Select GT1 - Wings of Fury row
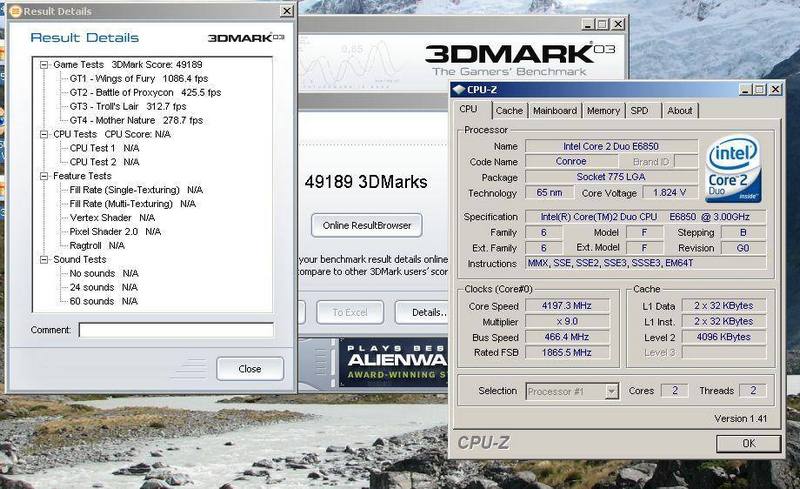This screenshot has height=489, width=800. point(139,79)
